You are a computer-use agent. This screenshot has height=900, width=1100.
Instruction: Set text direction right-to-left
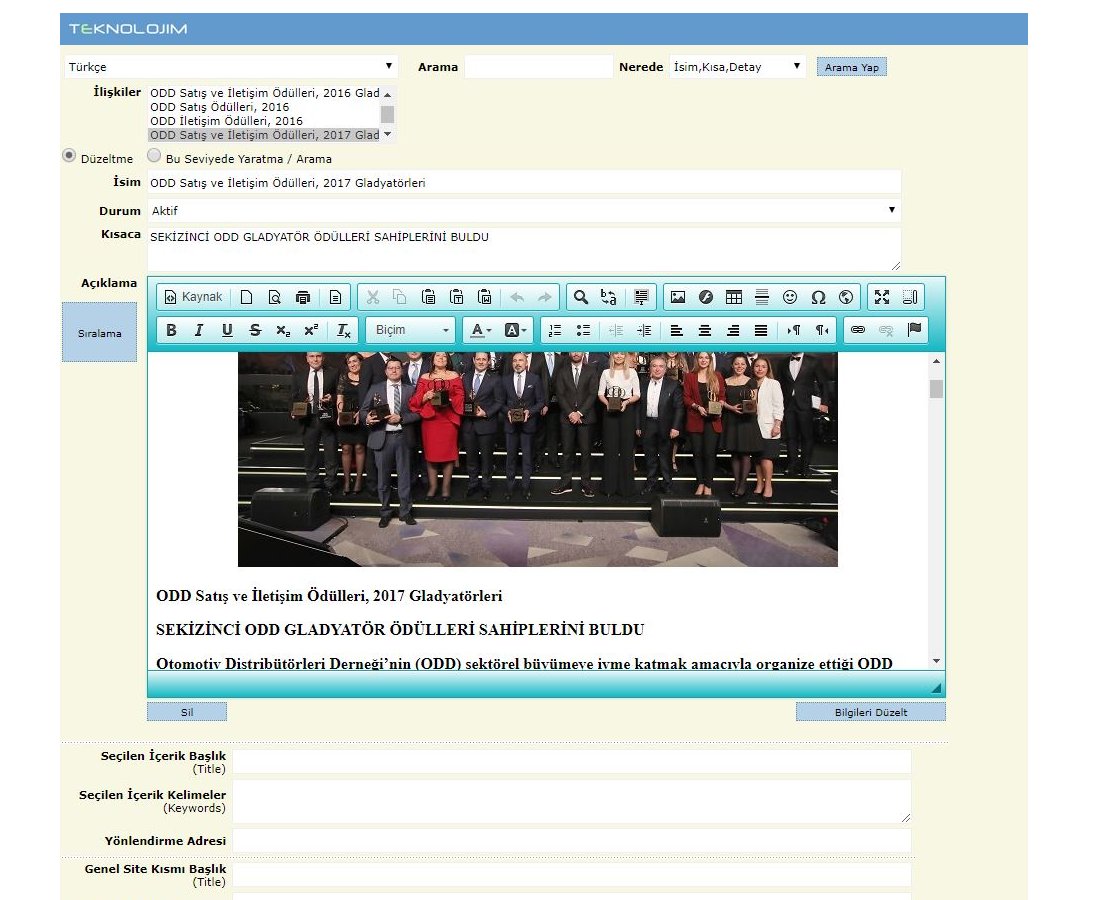(x=821, y=330)
